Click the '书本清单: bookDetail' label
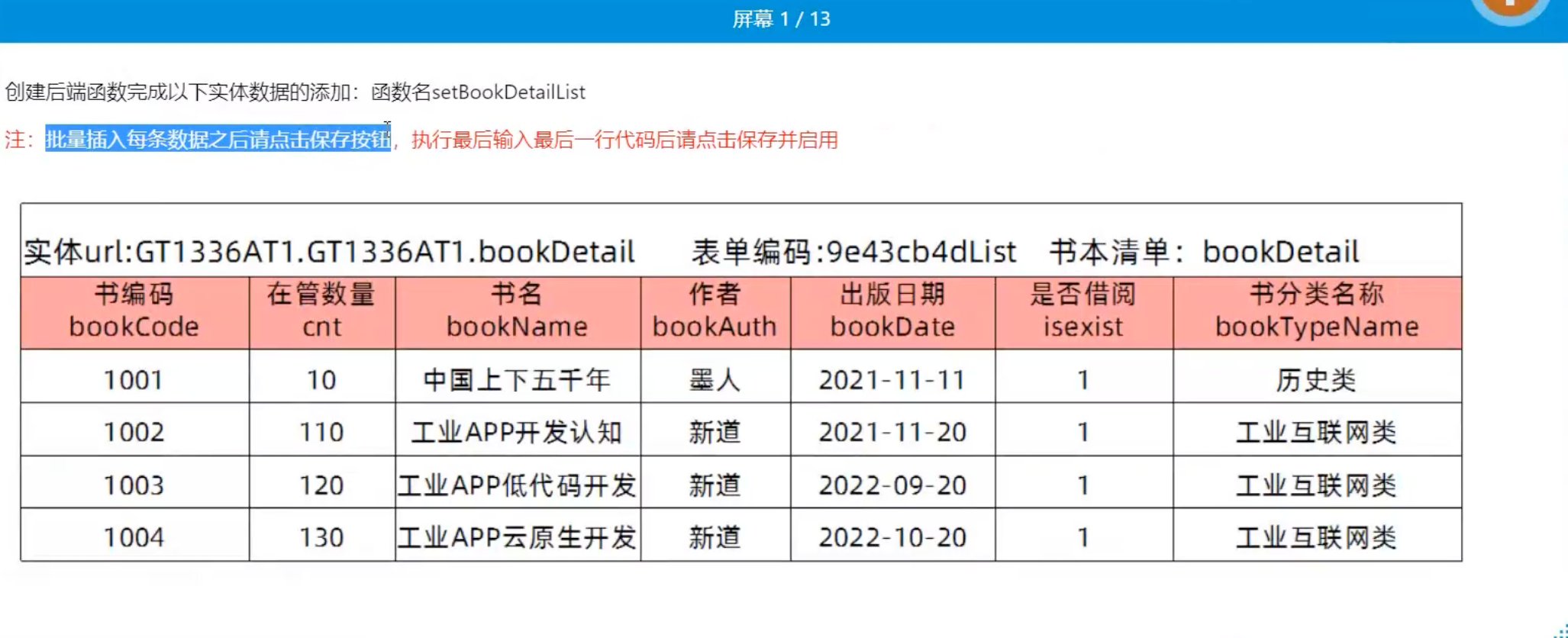 pyautogui.click(x=1204, y=252)
